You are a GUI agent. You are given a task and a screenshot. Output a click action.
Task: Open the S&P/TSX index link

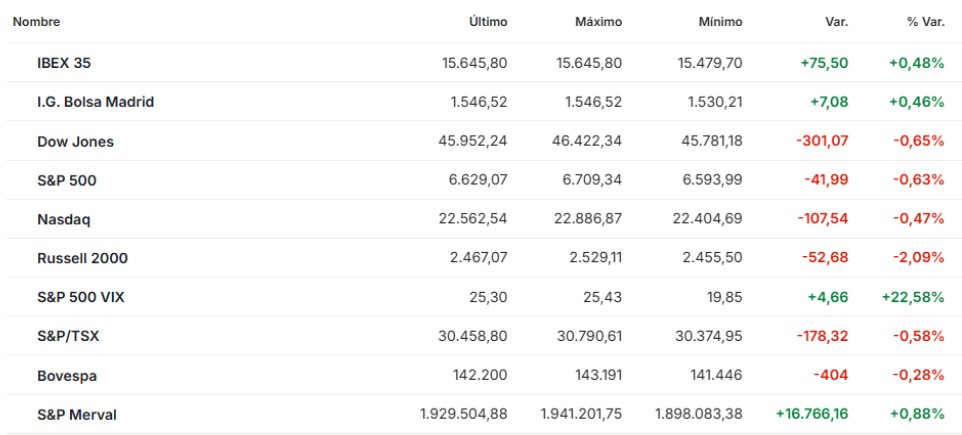pyautogui.click(x=67, y=336)
